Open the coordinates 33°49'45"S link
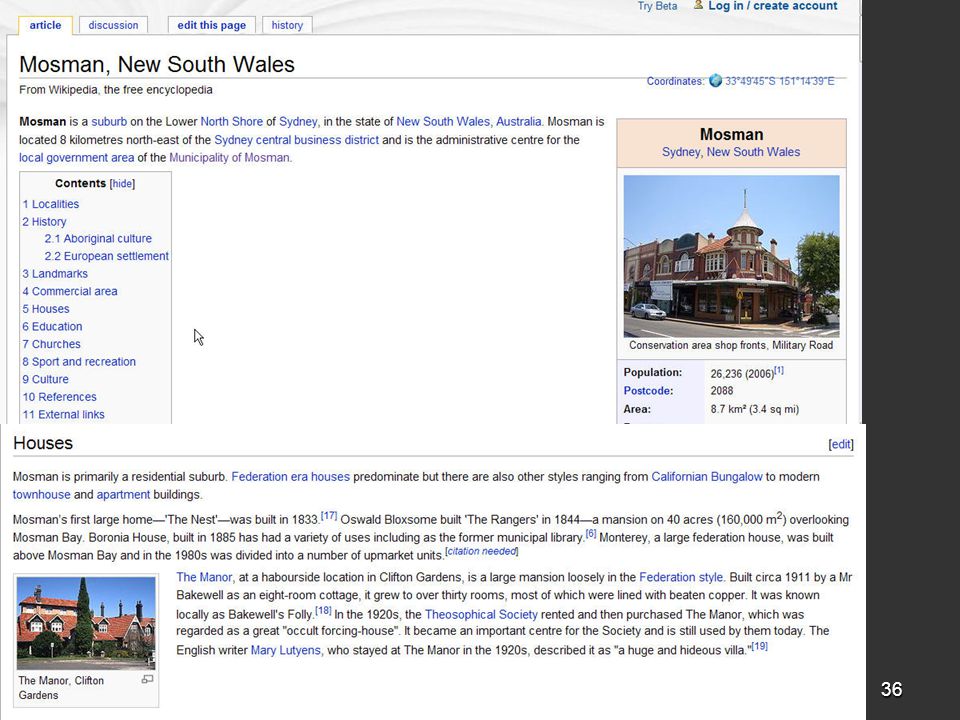This screenshot has height=720, width=960. 779,81
